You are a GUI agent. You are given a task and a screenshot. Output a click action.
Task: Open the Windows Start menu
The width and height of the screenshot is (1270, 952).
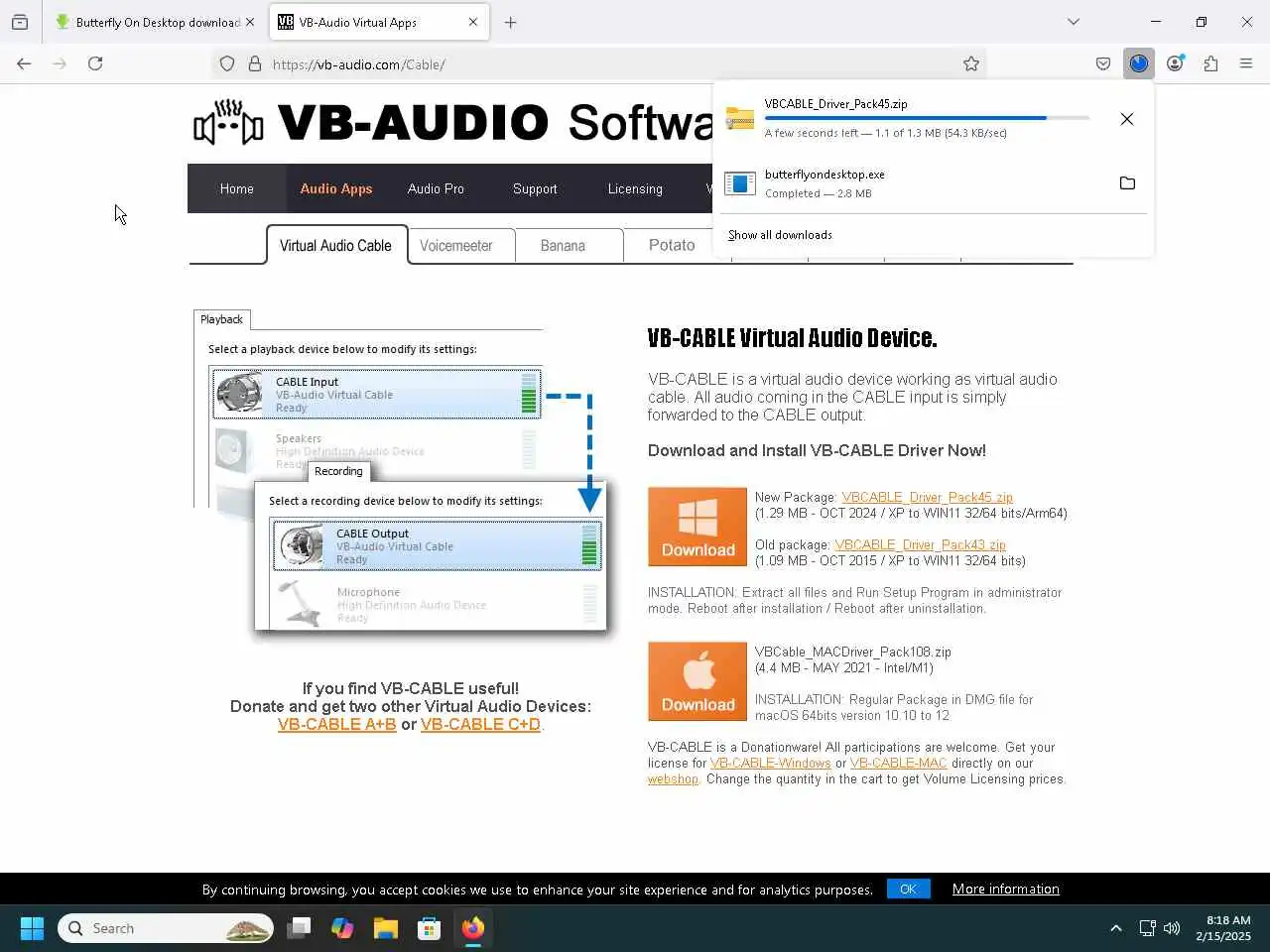coord(32,928)
